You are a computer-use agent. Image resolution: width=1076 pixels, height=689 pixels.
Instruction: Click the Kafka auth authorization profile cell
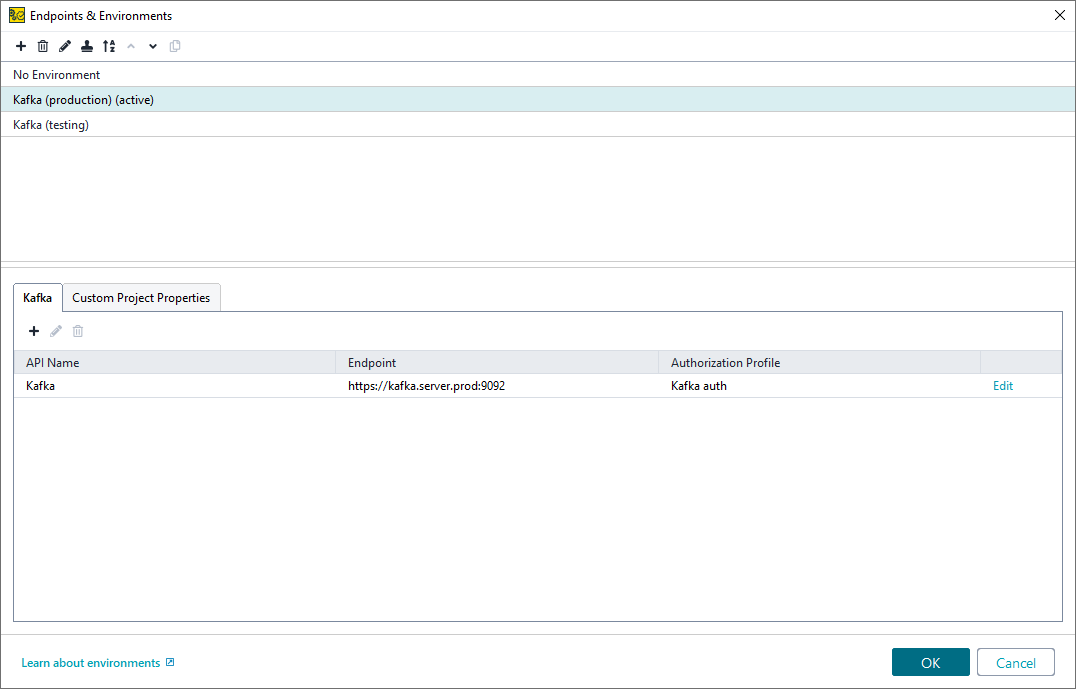(x=819, y=386)
